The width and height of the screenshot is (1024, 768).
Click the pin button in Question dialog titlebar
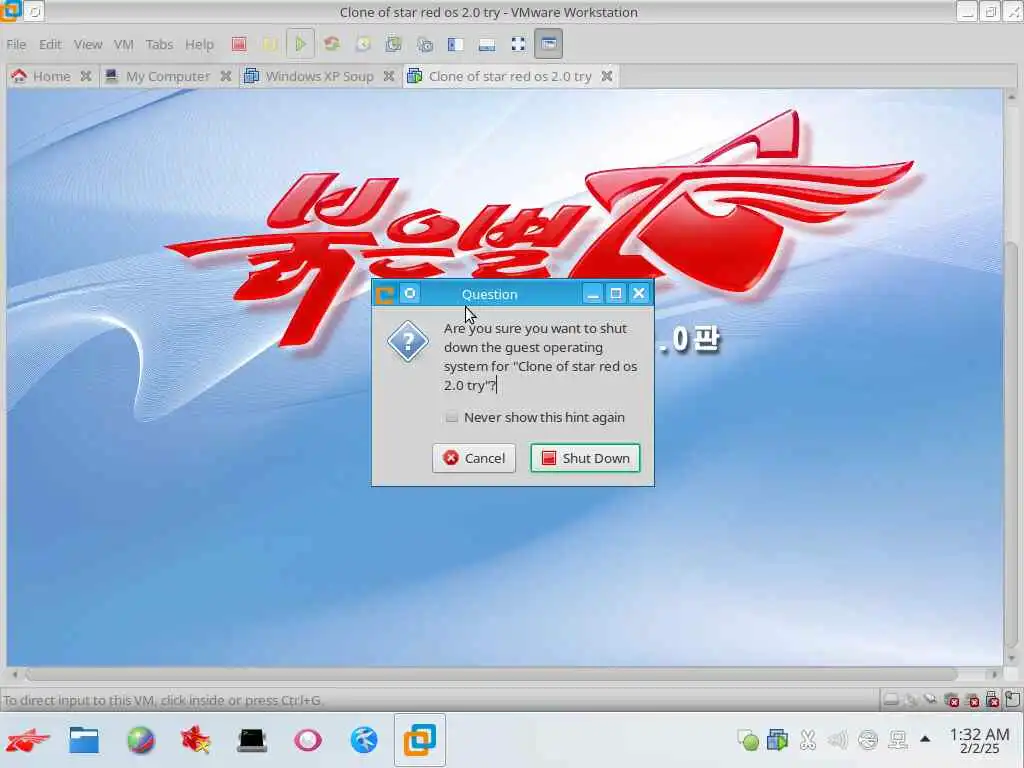[410, 294]
